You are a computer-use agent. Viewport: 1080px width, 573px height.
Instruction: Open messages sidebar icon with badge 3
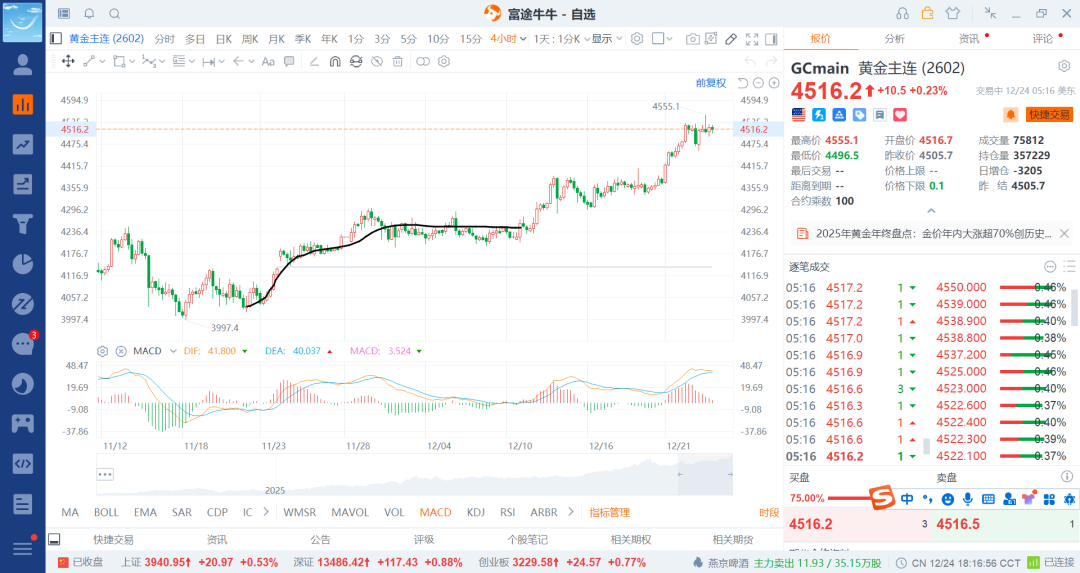[x=24, y=343]
